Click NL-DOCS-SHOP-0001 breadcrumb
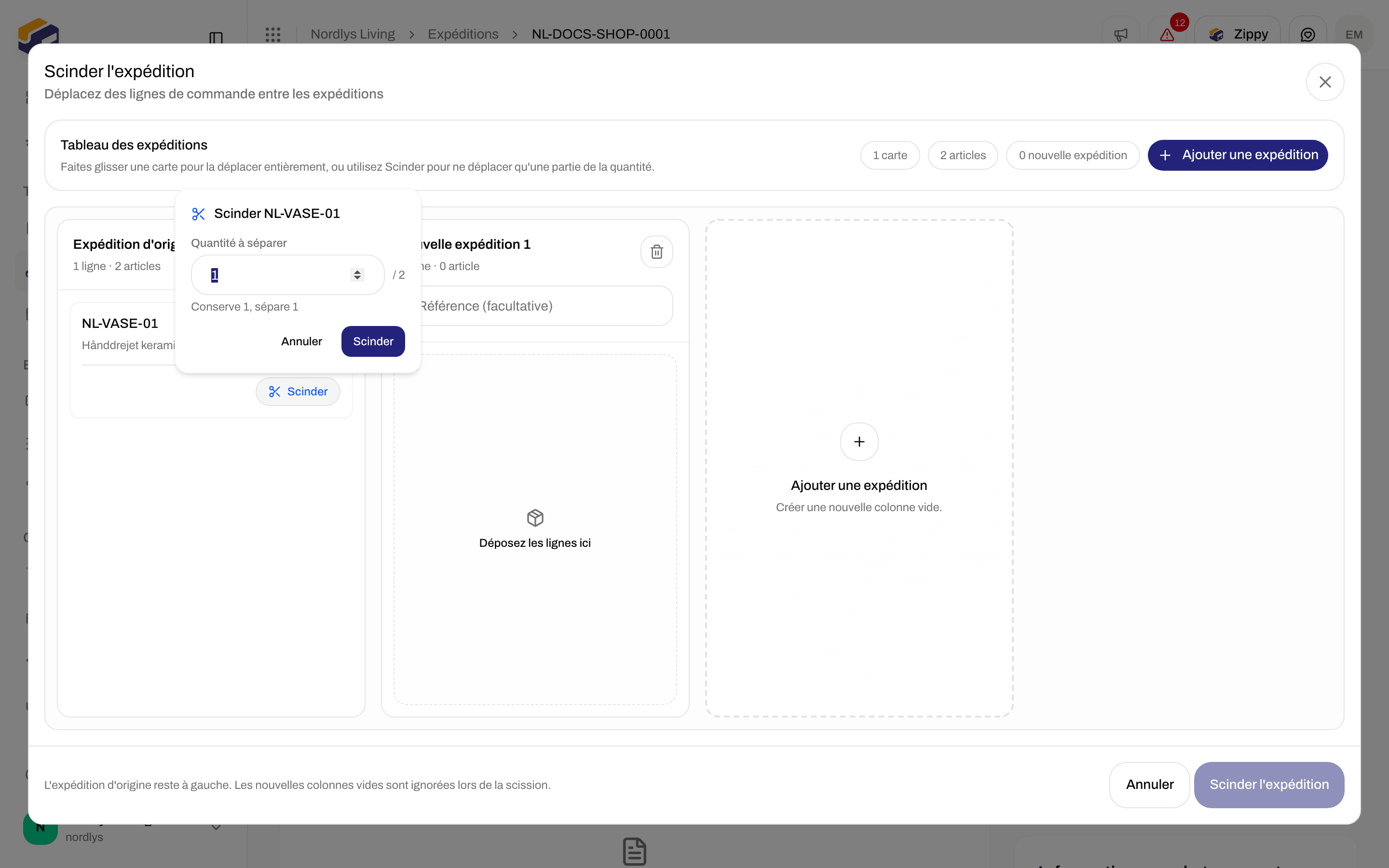The image size is (1389, 868). click(x=600, y=34)
